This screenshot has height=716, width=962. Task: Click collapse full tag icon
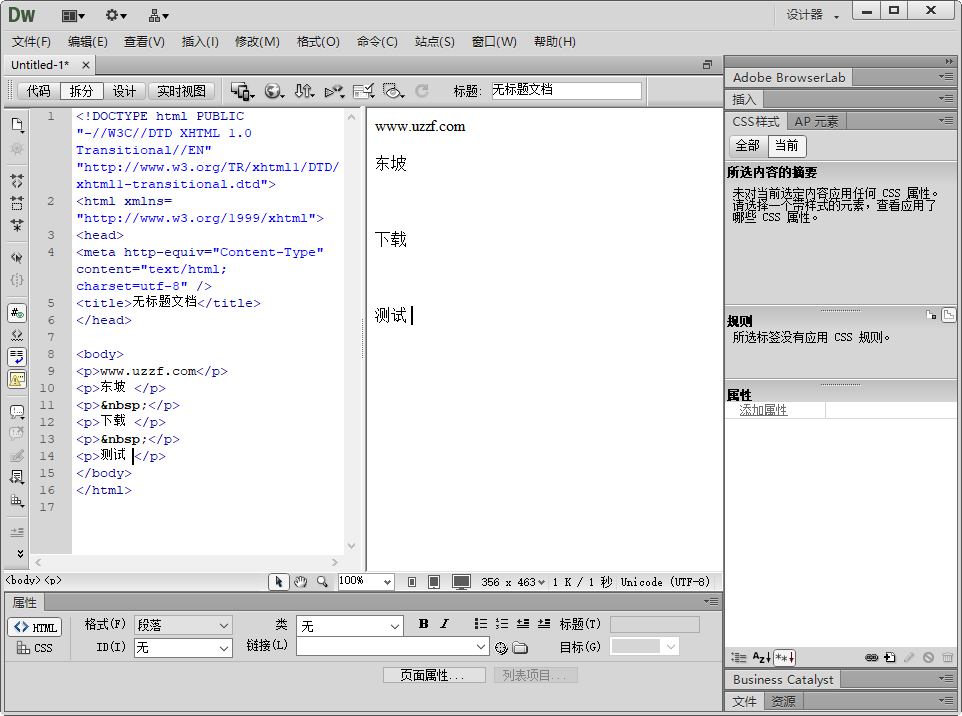[x=17, y=180]
